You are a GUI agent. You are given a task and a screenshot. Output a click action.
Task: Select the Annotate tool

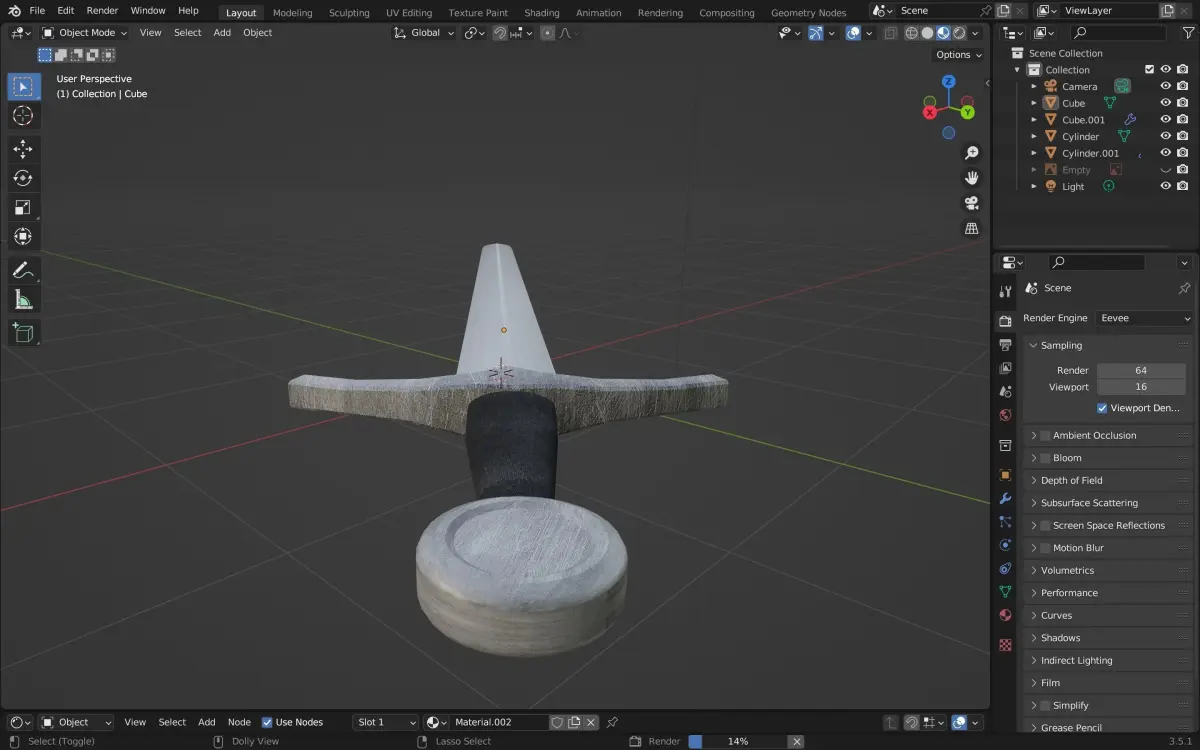click(23, 270)
